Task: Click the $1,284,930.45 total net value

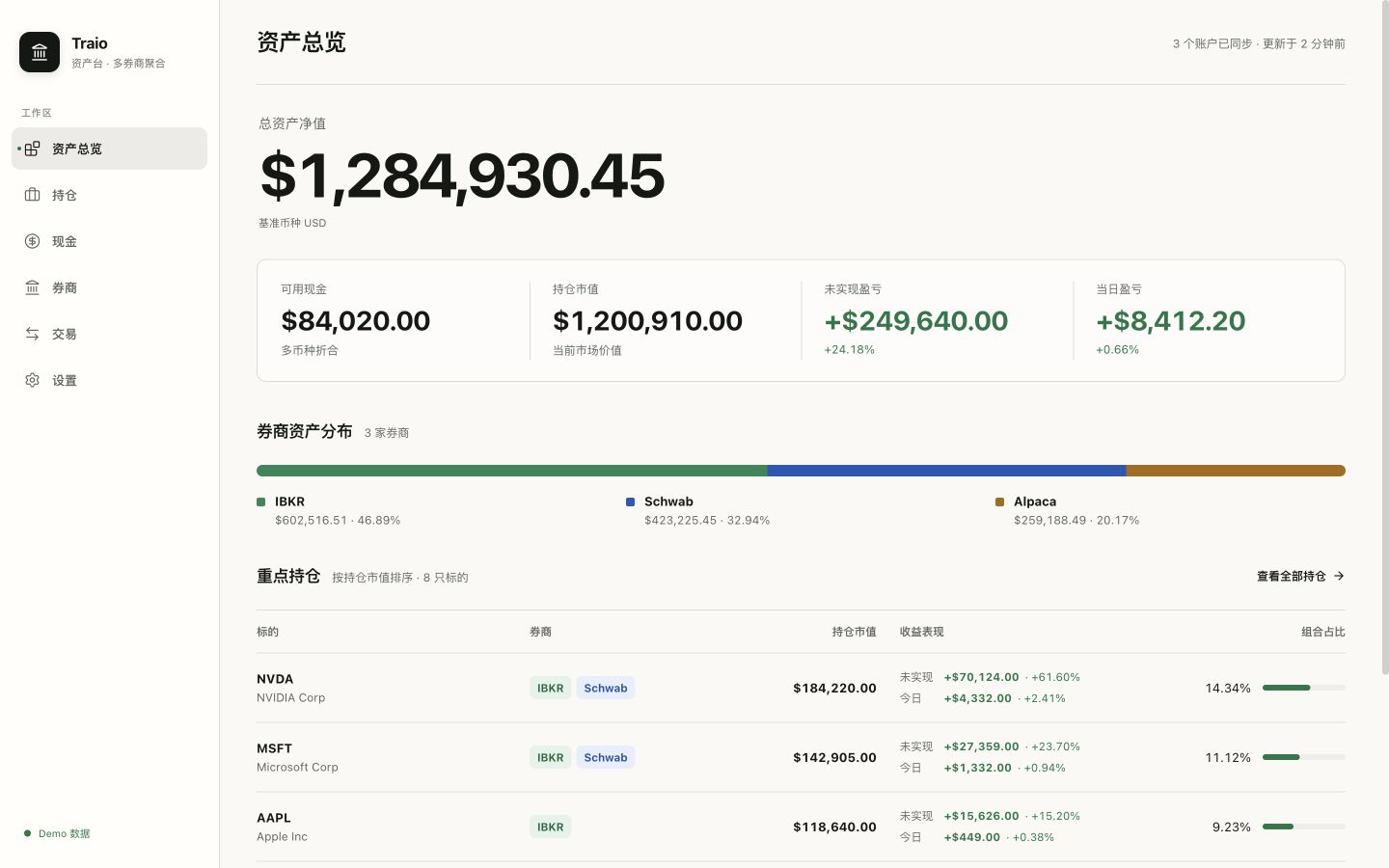Action: click(462, 176)
